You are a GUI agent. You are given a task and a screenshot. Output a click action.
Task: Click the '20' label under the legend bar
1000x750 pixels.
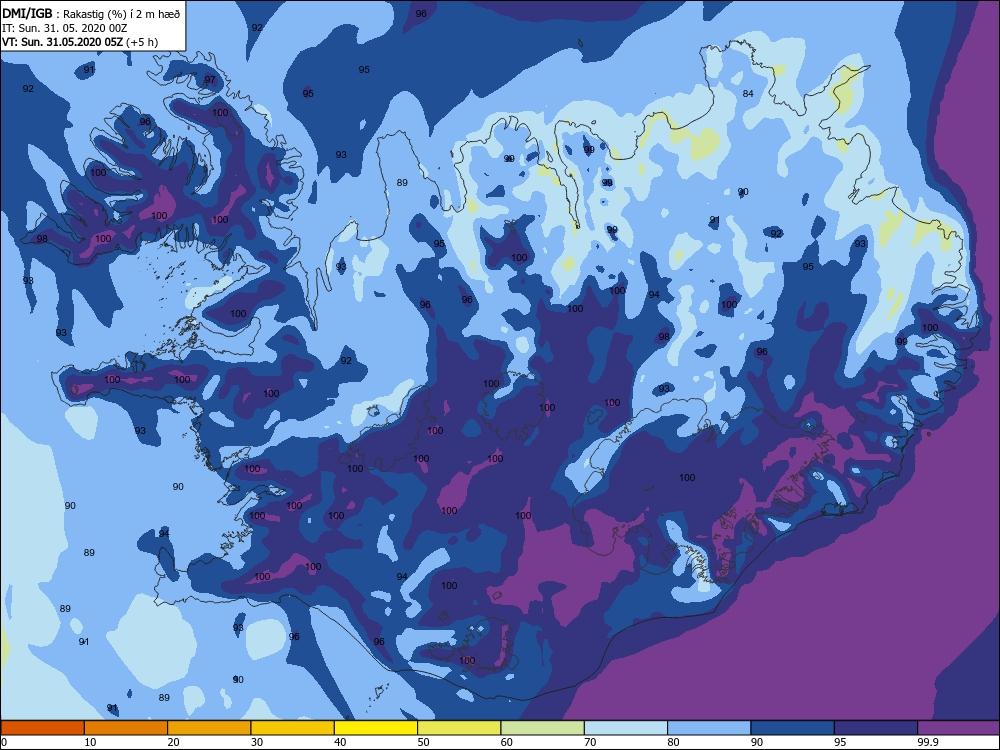point(173,742)
